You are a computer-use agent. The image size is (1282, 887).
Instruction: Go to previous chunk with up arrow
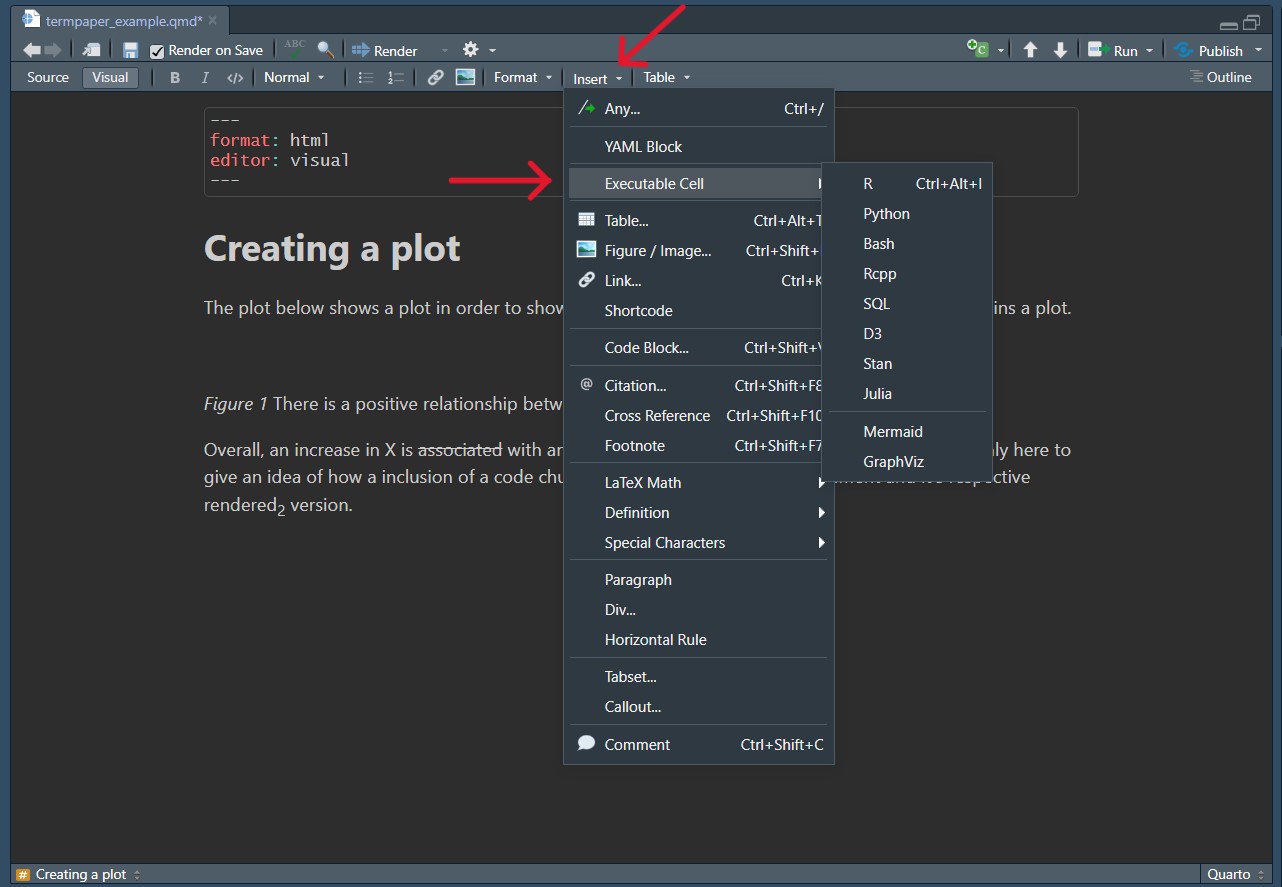click(x=1030, y=50)
